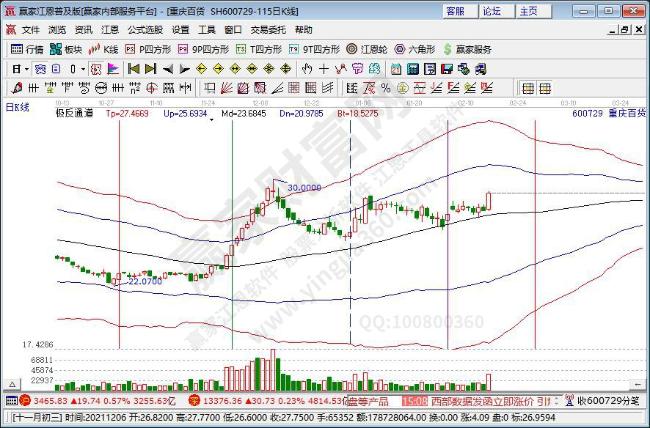Click the colorful flag chart icon
The height and width of the screenshot is (428, 650).
tap(113, 69)
